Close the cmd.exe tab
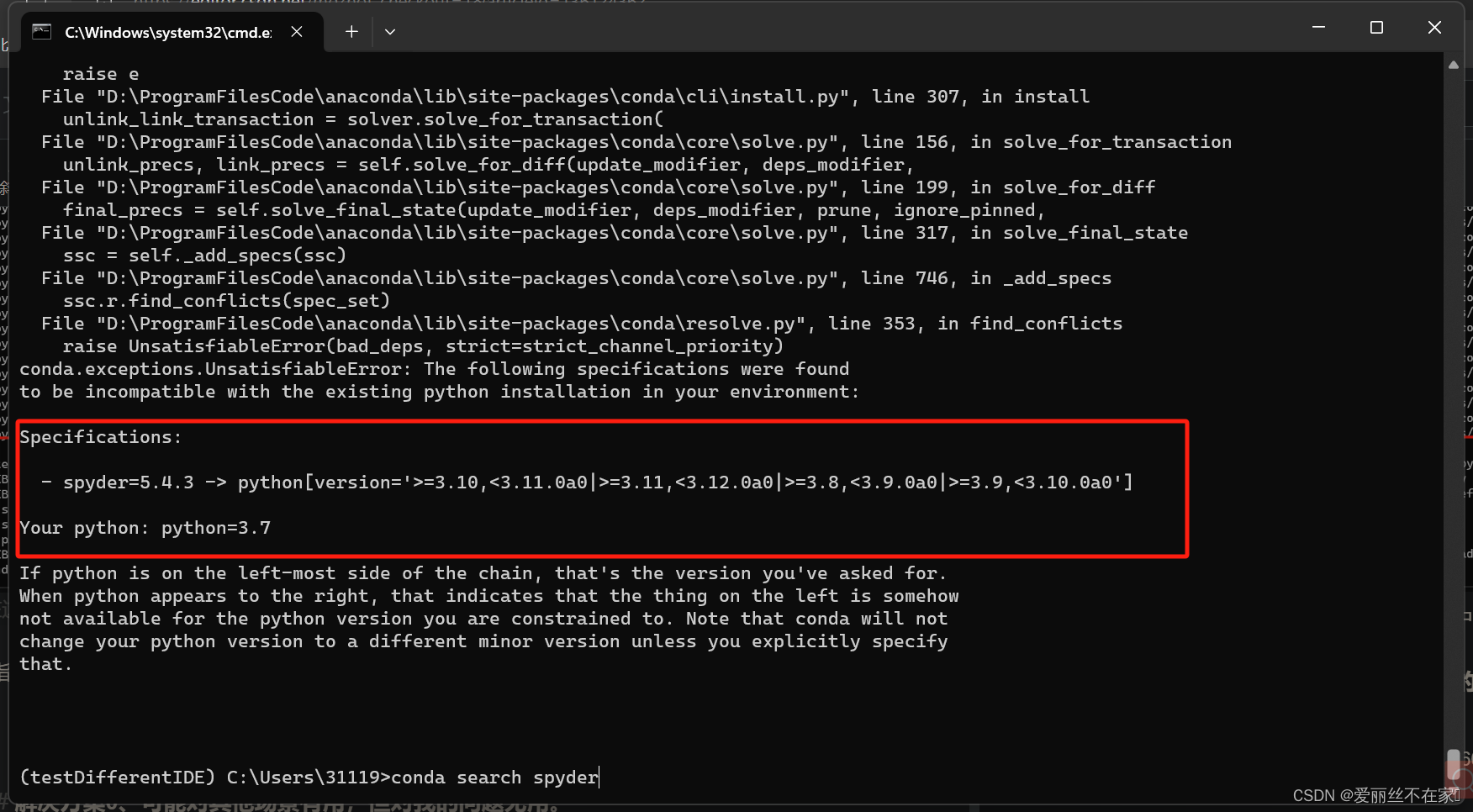Viewport: 1473px width, 812px height. point(297,32)
